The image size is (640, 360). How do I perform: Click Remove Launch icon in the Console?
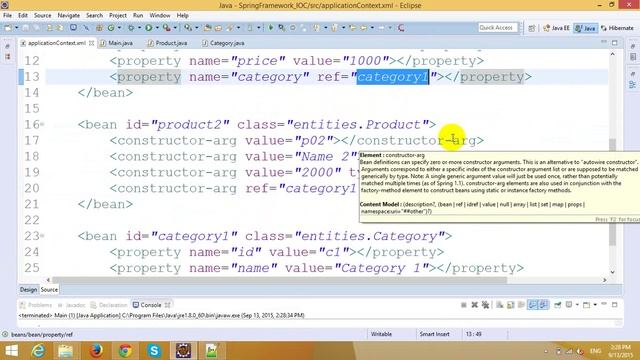[474, 305]
